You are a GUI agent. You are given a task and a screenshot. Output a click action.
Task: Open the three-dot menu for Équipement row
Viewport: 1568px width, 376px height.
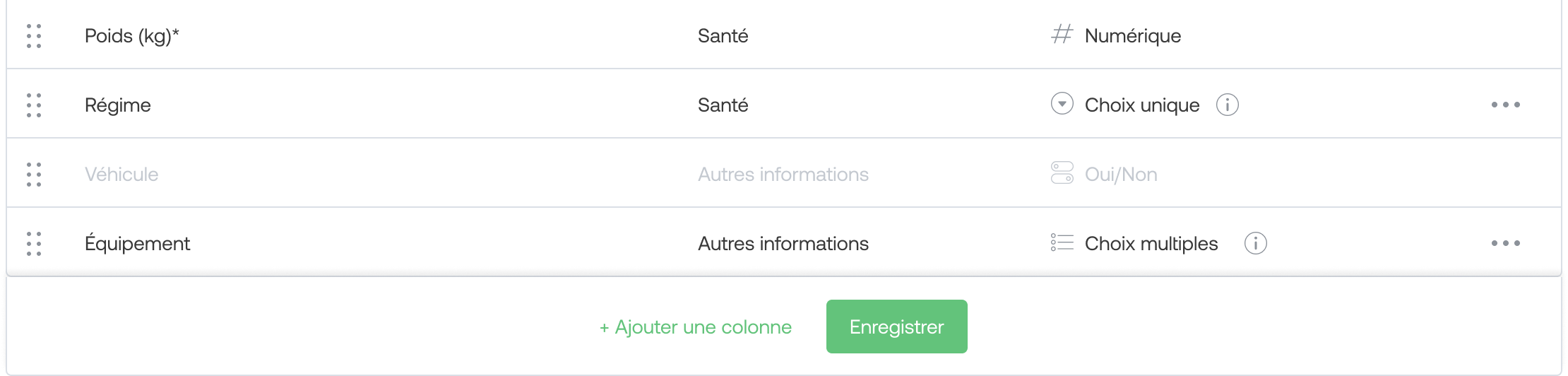click(x=1506, y=243)
